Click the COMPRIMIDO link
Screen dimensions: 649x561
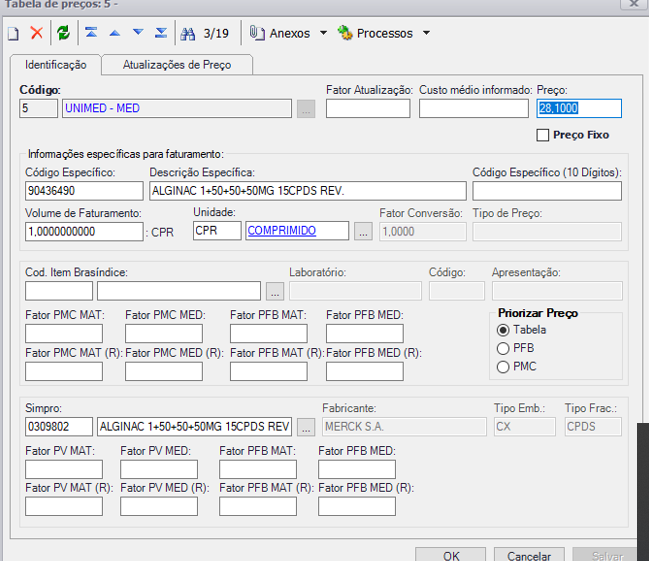pyautogui.click(x=282, y=231)
